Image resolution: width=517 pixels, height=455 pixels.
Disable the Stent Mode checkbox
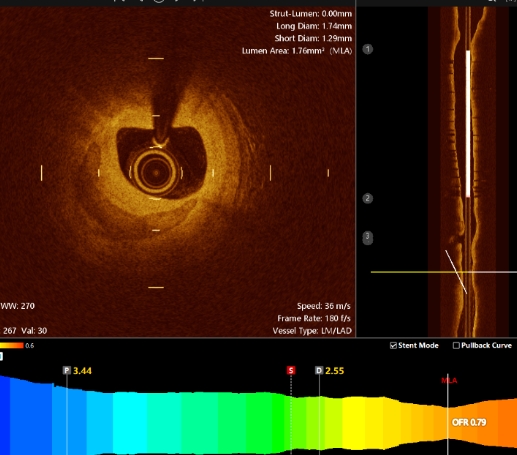click(393, 345)
